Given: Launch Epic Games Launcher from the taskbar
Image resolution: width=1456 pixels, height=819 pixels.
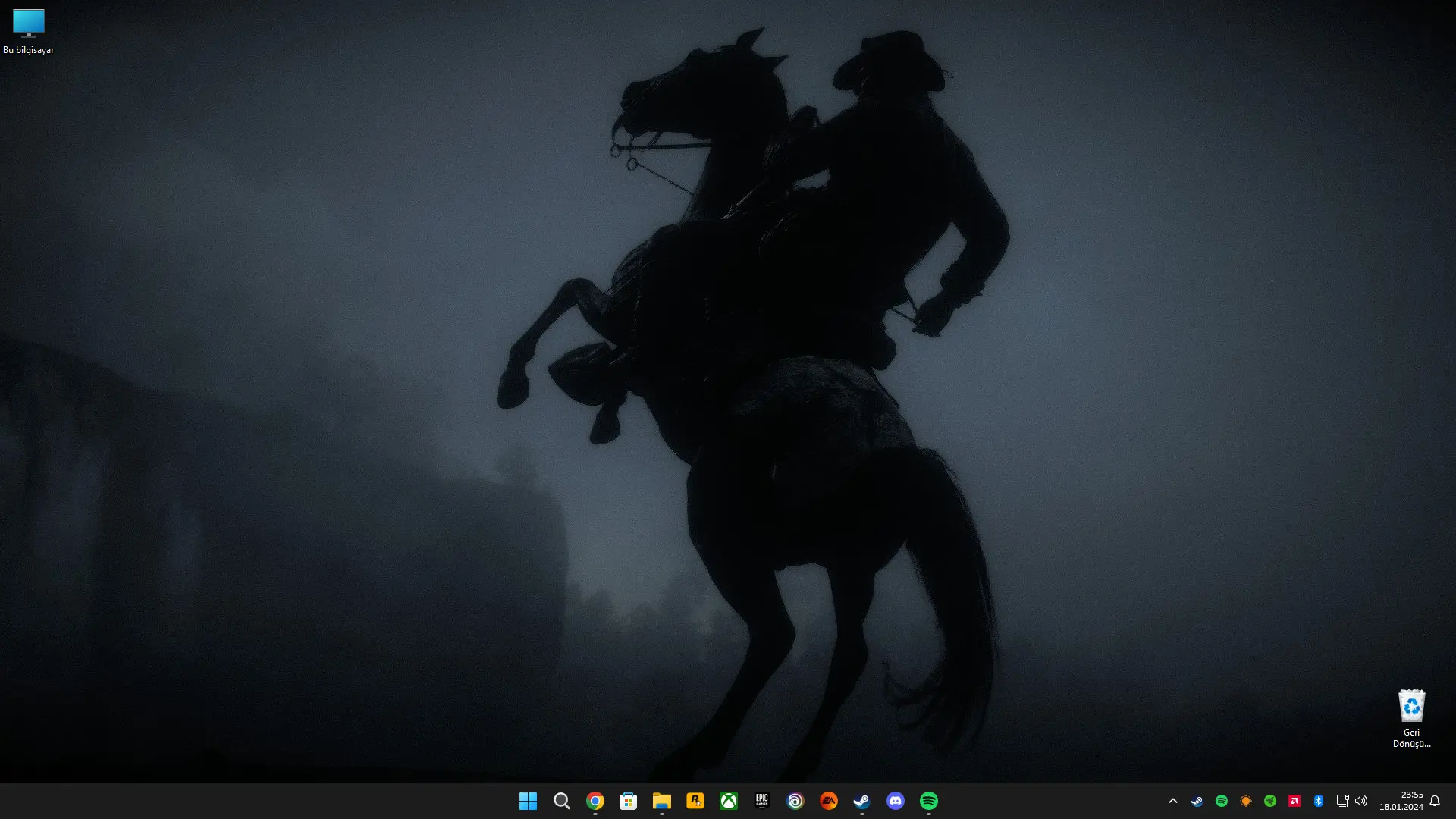Looking at the screenshot, I should click(762, 801).
